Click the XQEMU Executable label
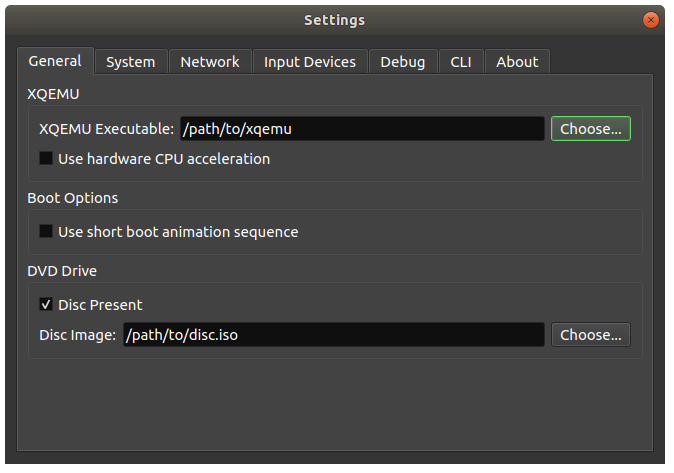Viewport: 674px width, 473px height. [x=106, y=129]
